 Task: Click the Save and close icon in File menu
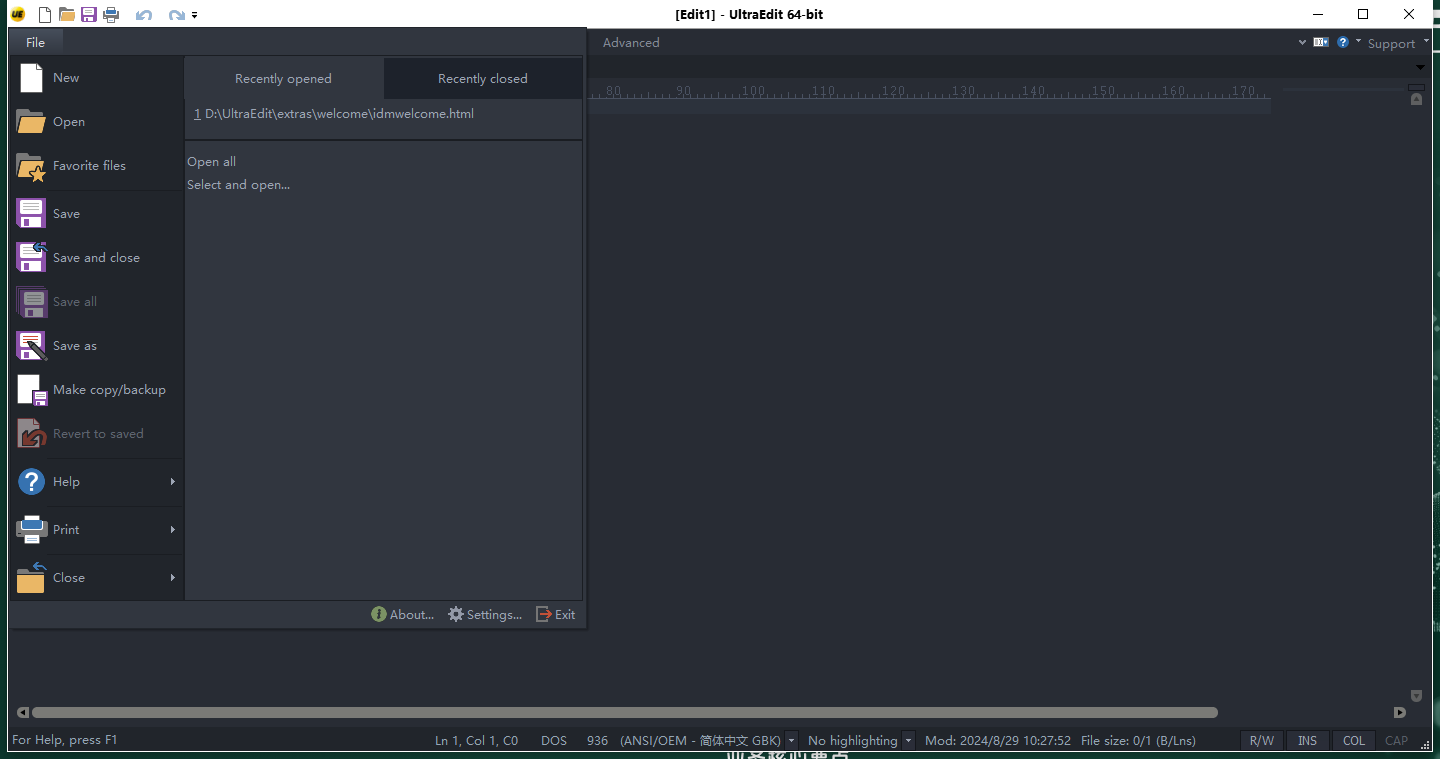(31, 257)
